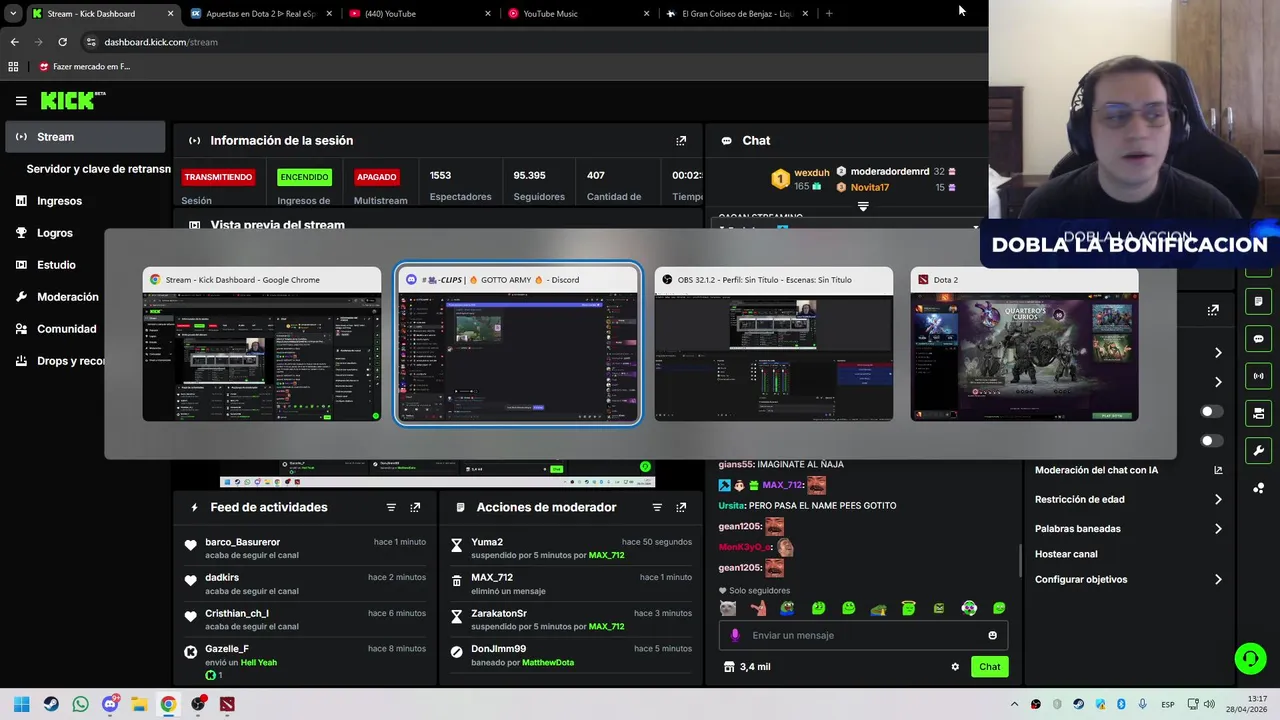Select the Dota 2 window thumbnail

[1024, 345]
